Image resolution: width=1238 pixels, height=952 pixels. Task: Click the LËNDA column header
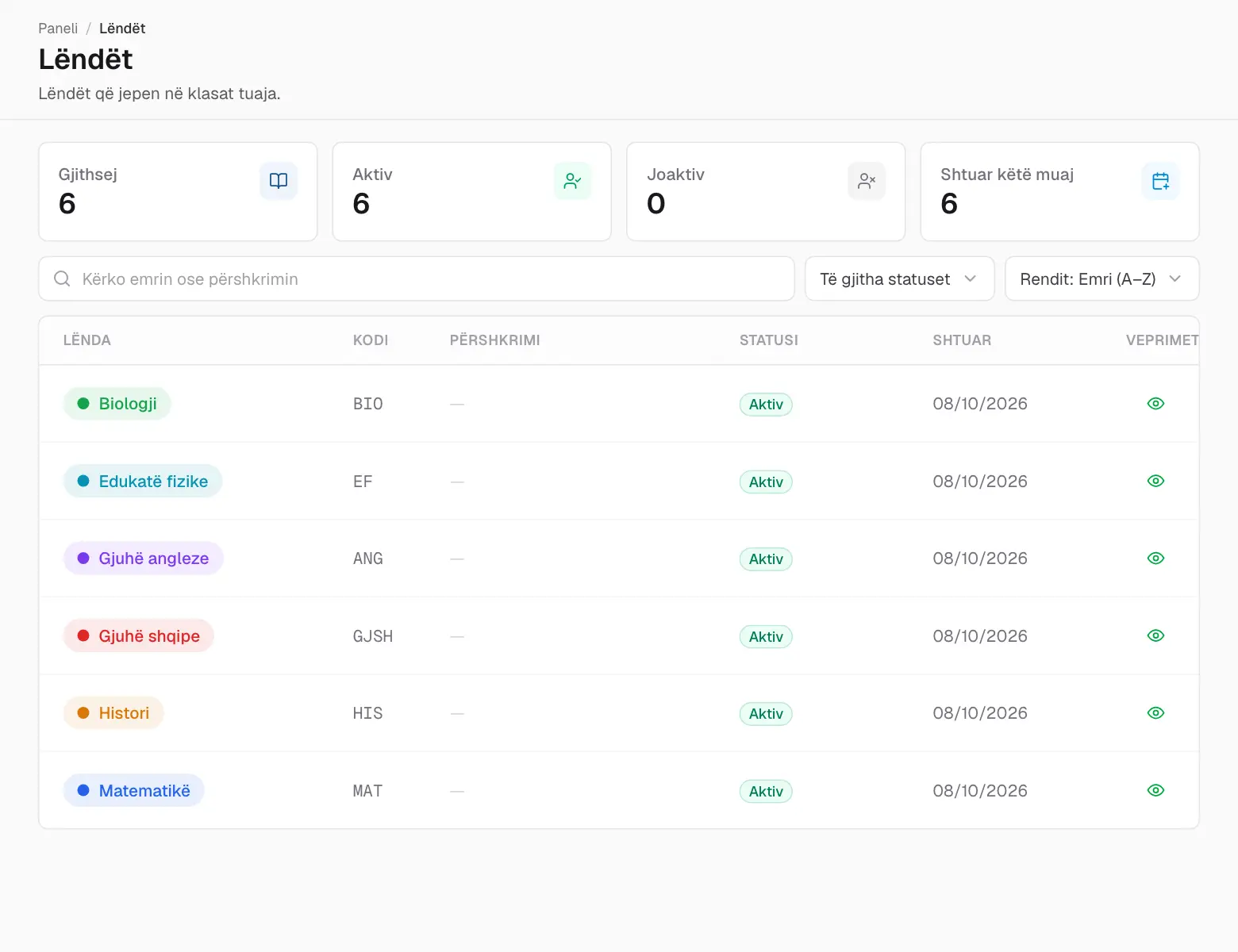[87, 340]
